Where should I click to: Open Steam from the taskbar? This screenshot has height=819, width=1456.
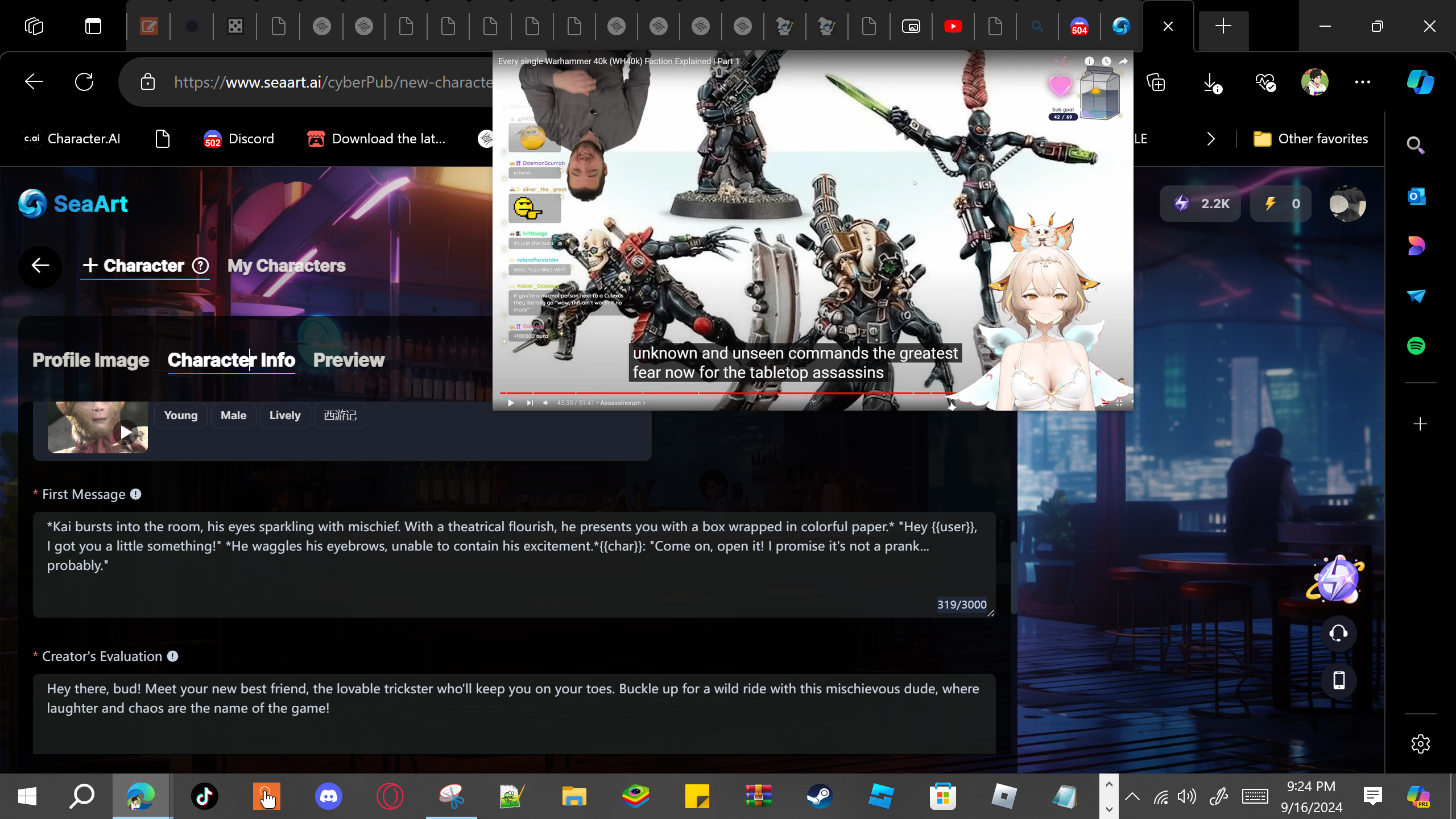820,796
